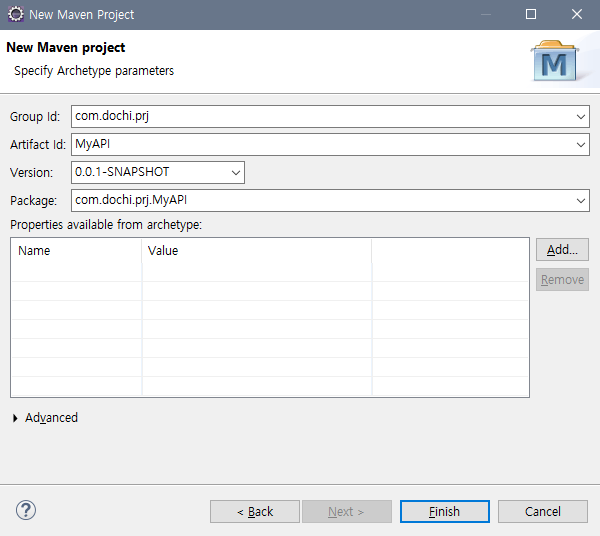This screenshot has height=536, width=600.
Task: Click the "Package:" label
Action: pyautogui.click(x=34, y=201)
